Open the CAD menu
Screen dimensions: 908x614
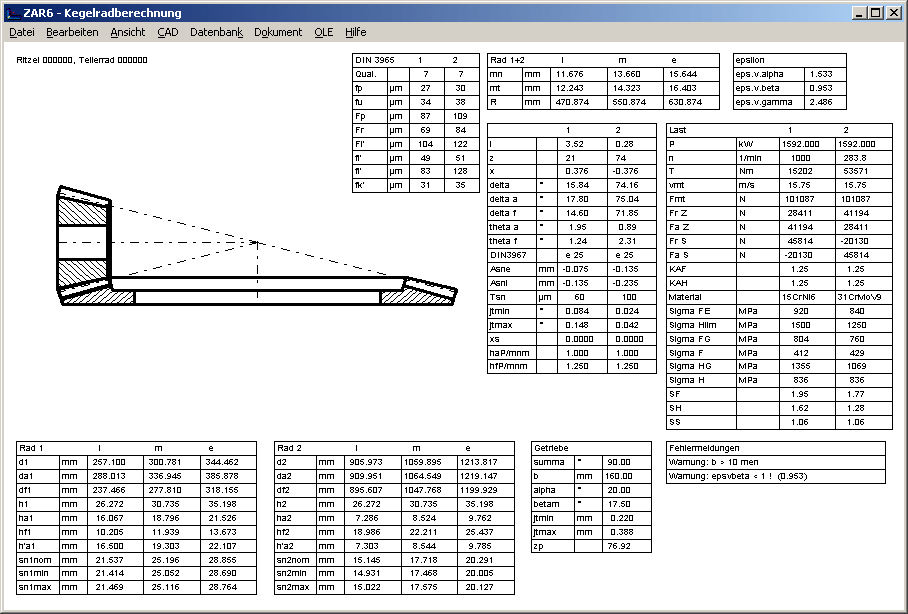pyautogui.click(x=167, y=32)
